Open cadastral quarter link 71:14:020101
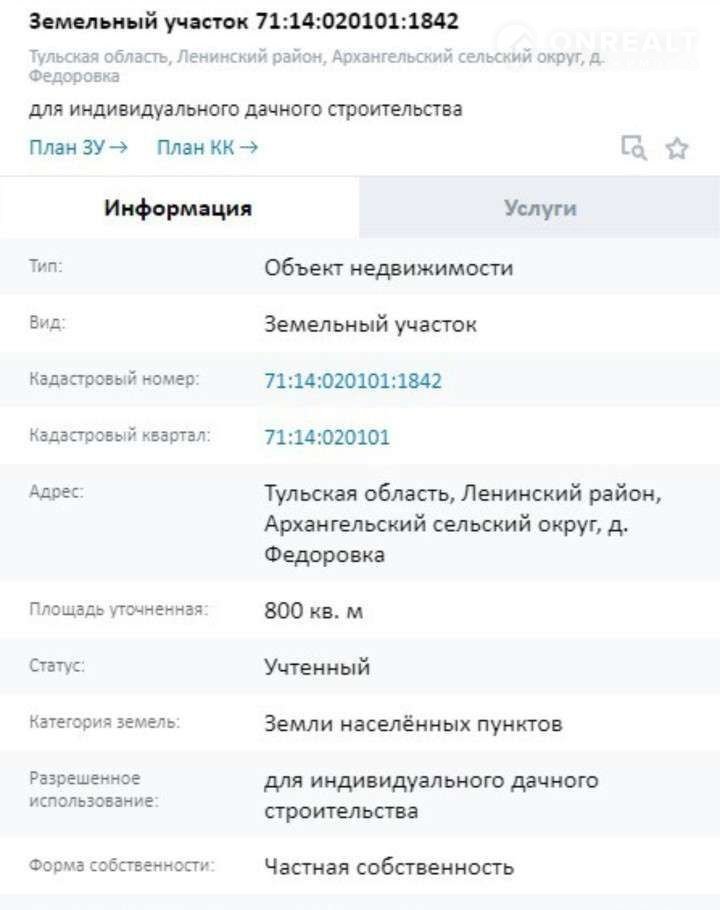The width and height of the screenshot is (720, 910). (x=327, y=437)
